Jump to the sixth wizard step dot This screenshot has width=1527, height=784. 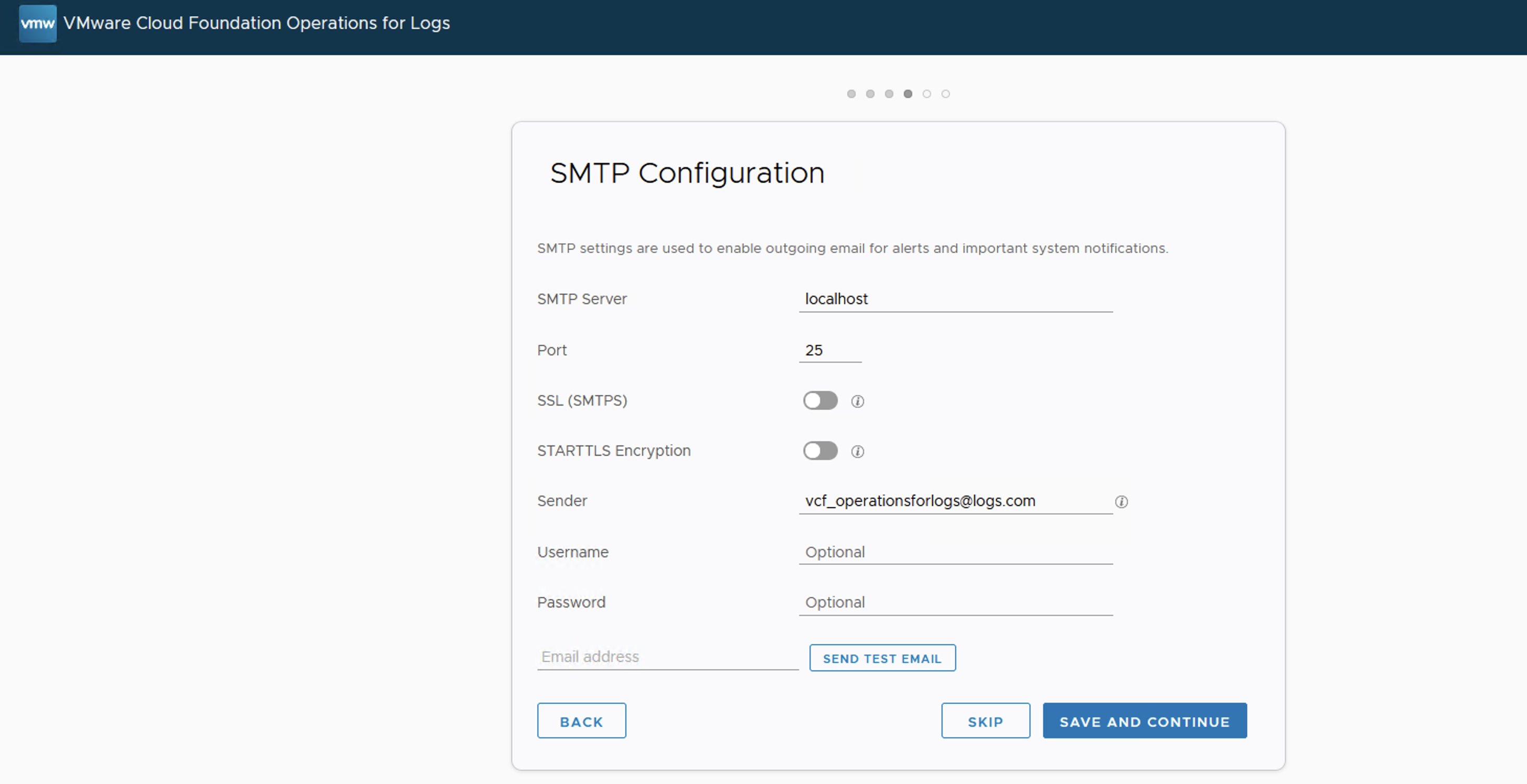tap(946, 94)
